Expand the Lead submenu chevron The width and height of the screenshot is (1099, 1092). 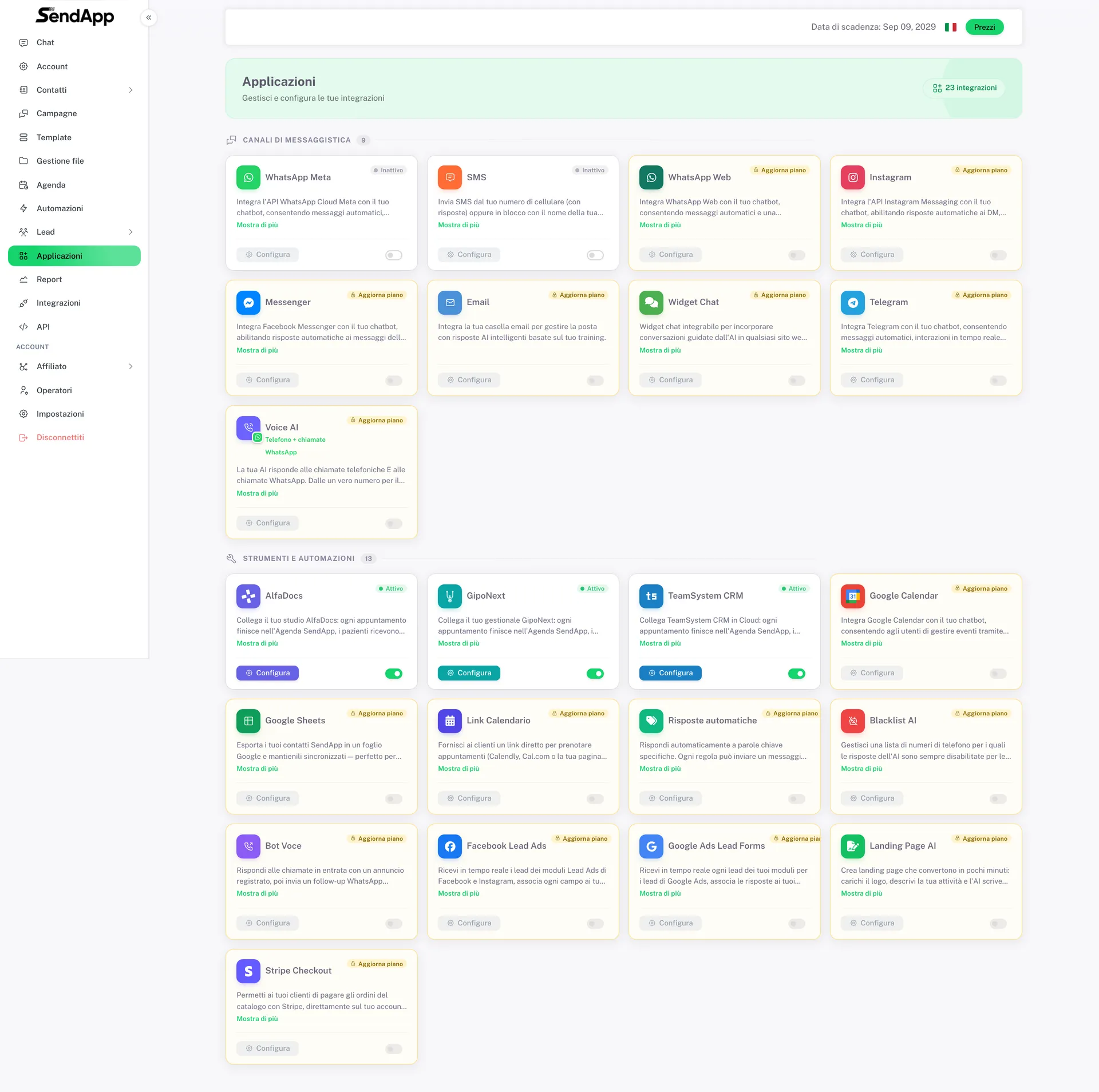(131, 232)
